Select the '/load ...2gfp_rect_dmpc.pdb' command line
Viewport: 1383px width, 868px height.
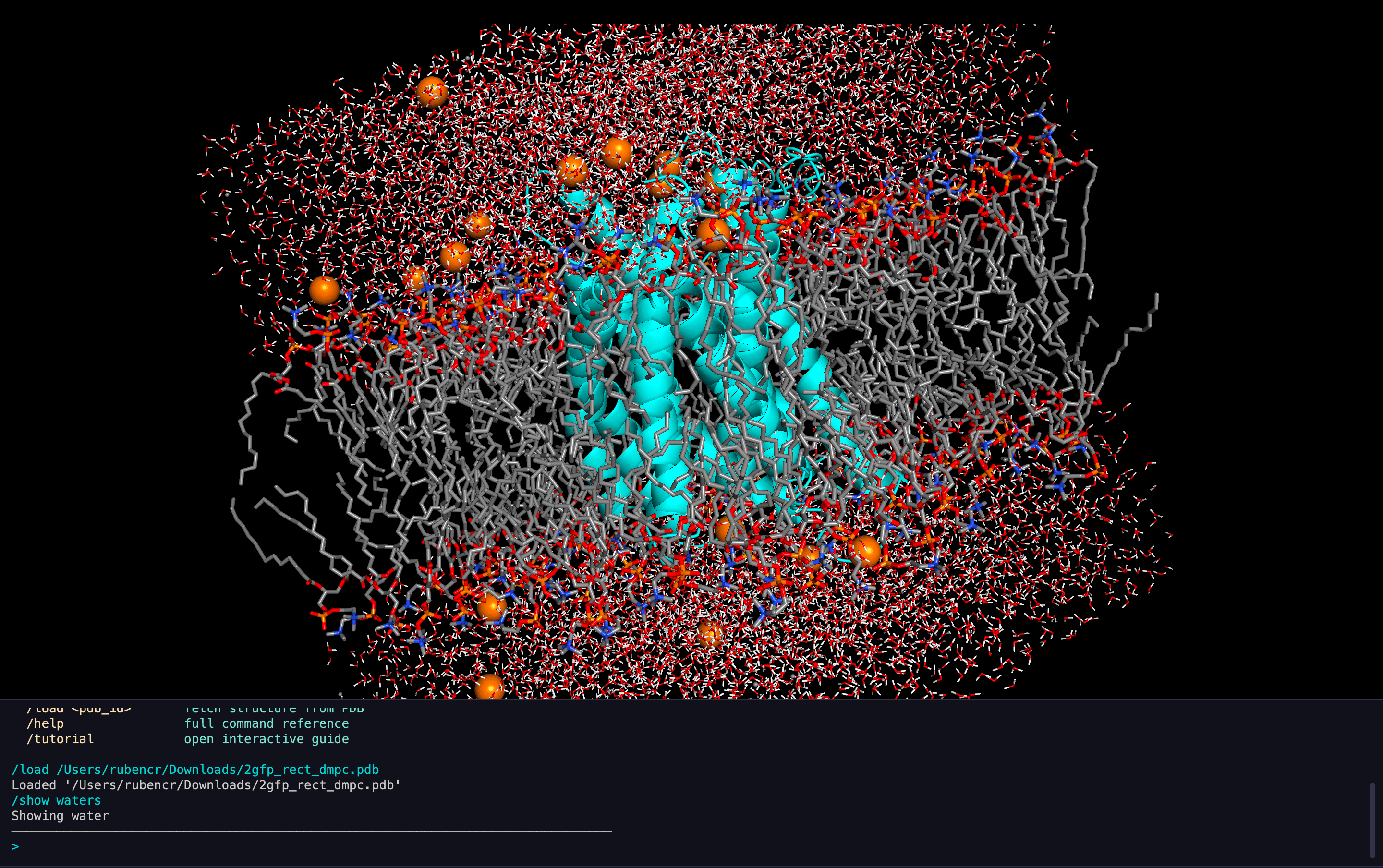click(195, 770)
